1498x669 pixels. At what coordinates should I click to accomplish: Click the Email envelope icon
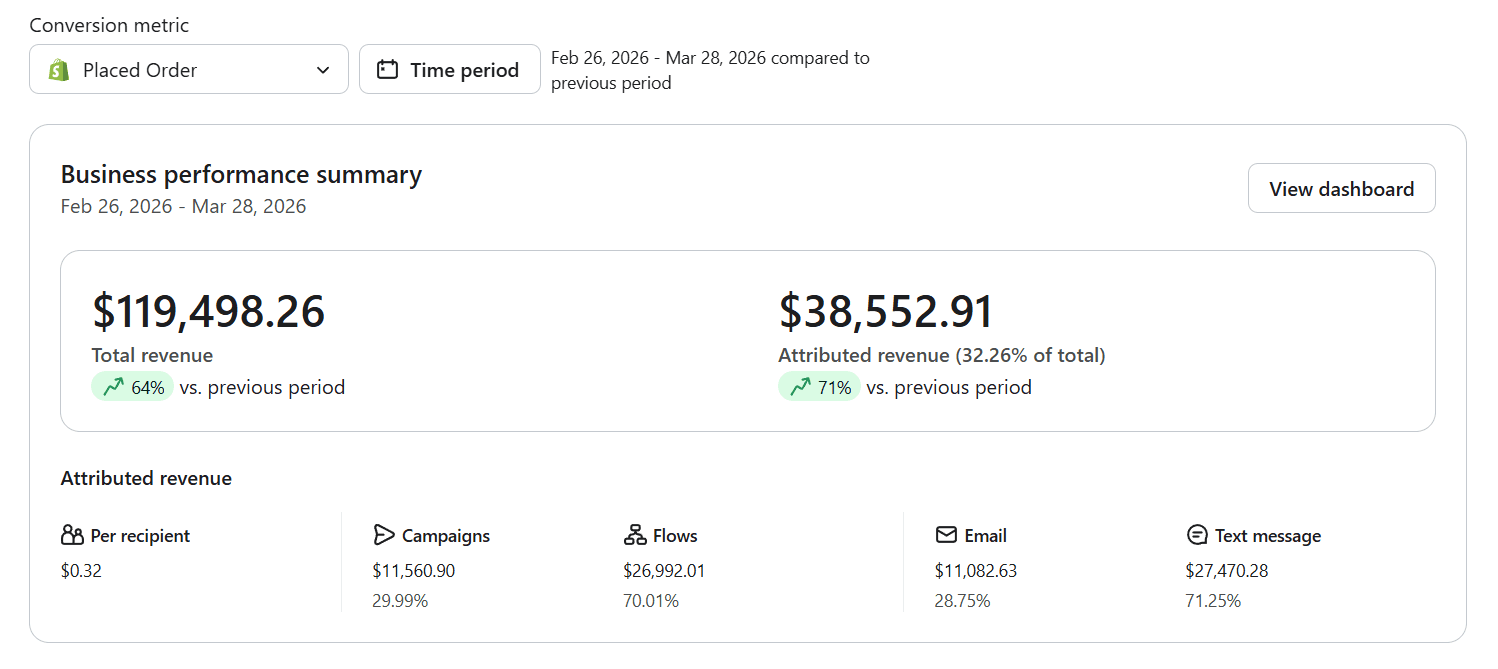[945, 535]
